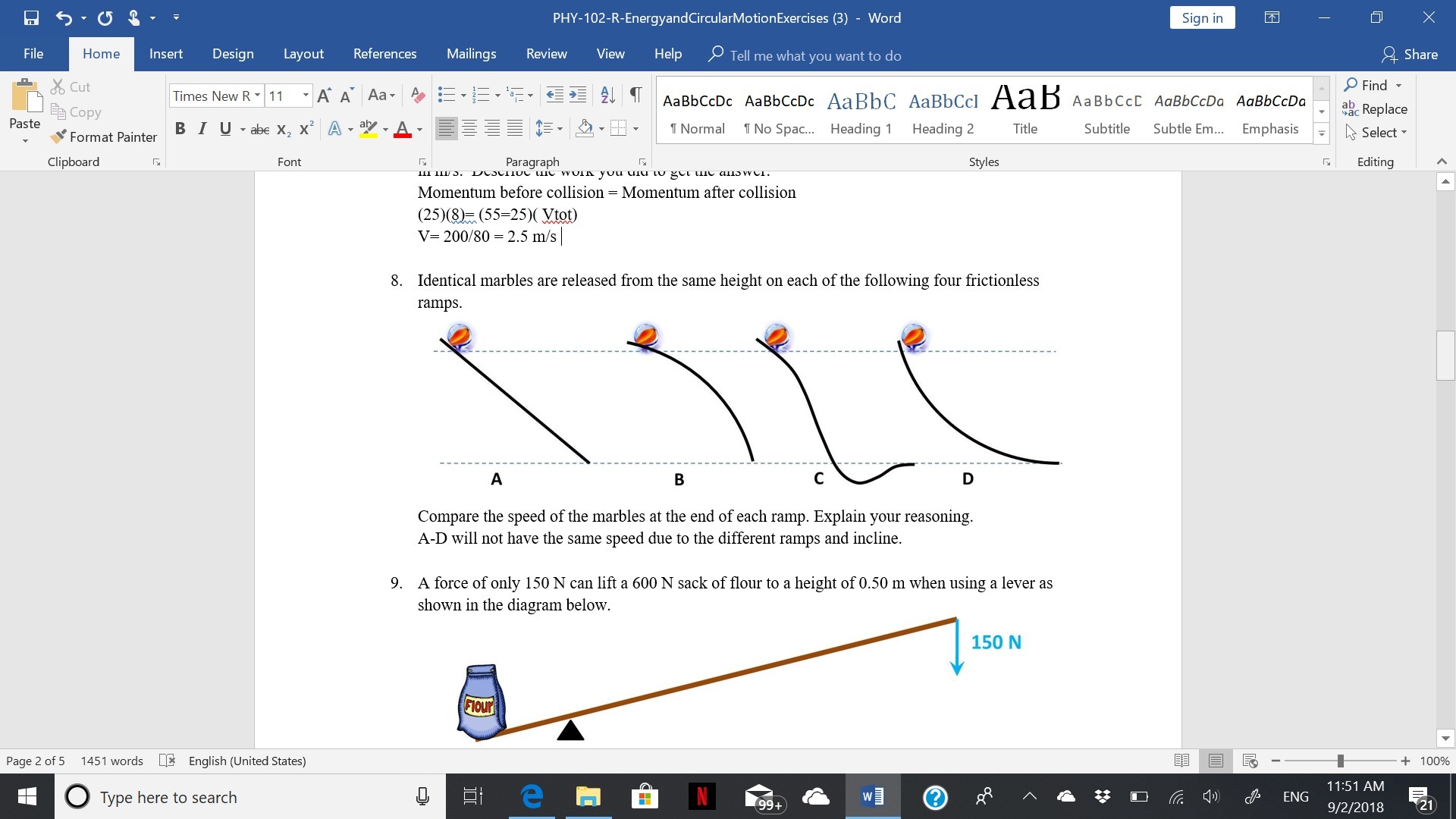The width and height of the screenshot is (1456, 819).
Task: Open the References ribbon tab
Action: (384, 54)
